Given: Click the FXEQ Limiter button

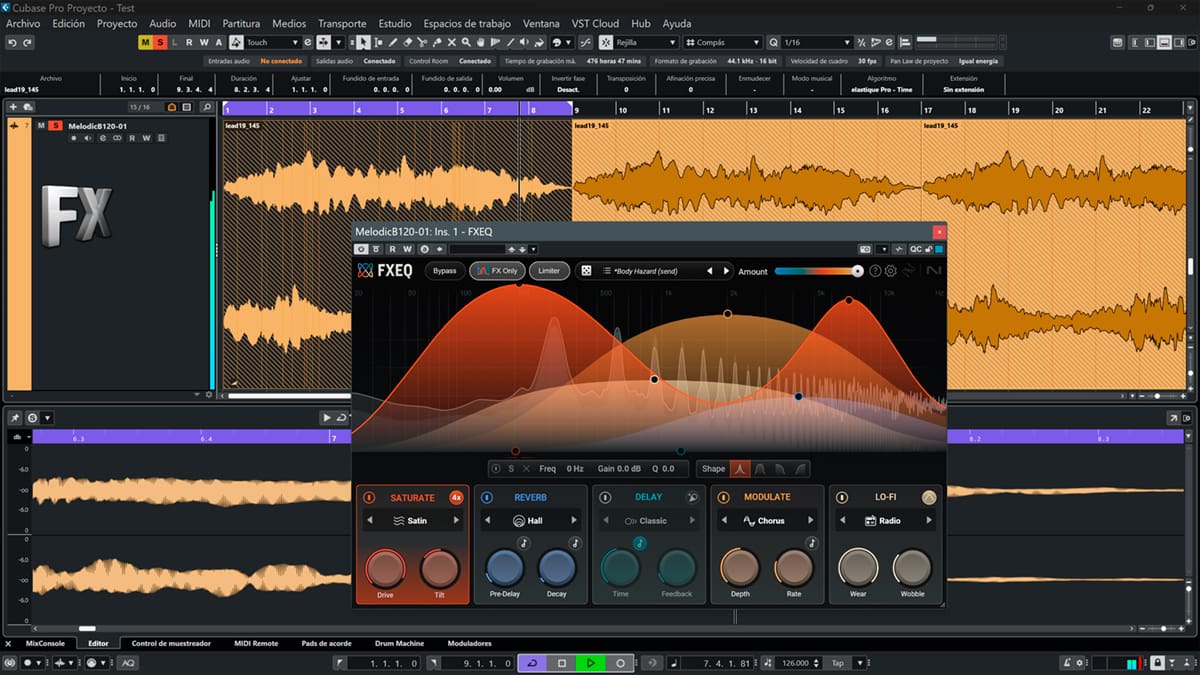Looking at the screenshot, I should click(x=549, y=271).
